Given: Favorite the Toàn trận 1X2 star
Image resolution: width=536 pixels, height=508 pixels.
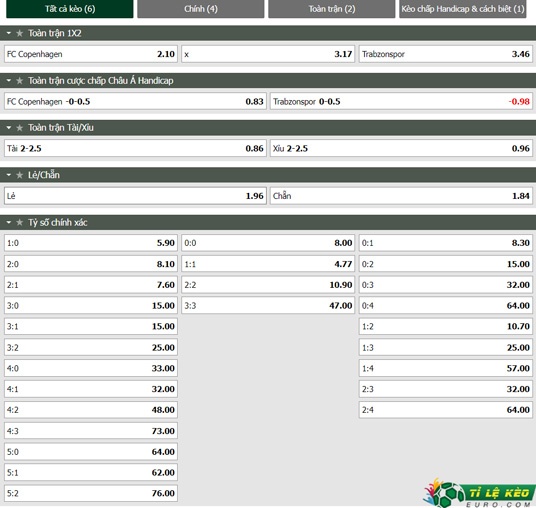Looking at the screenshot, I should [19, 34].
